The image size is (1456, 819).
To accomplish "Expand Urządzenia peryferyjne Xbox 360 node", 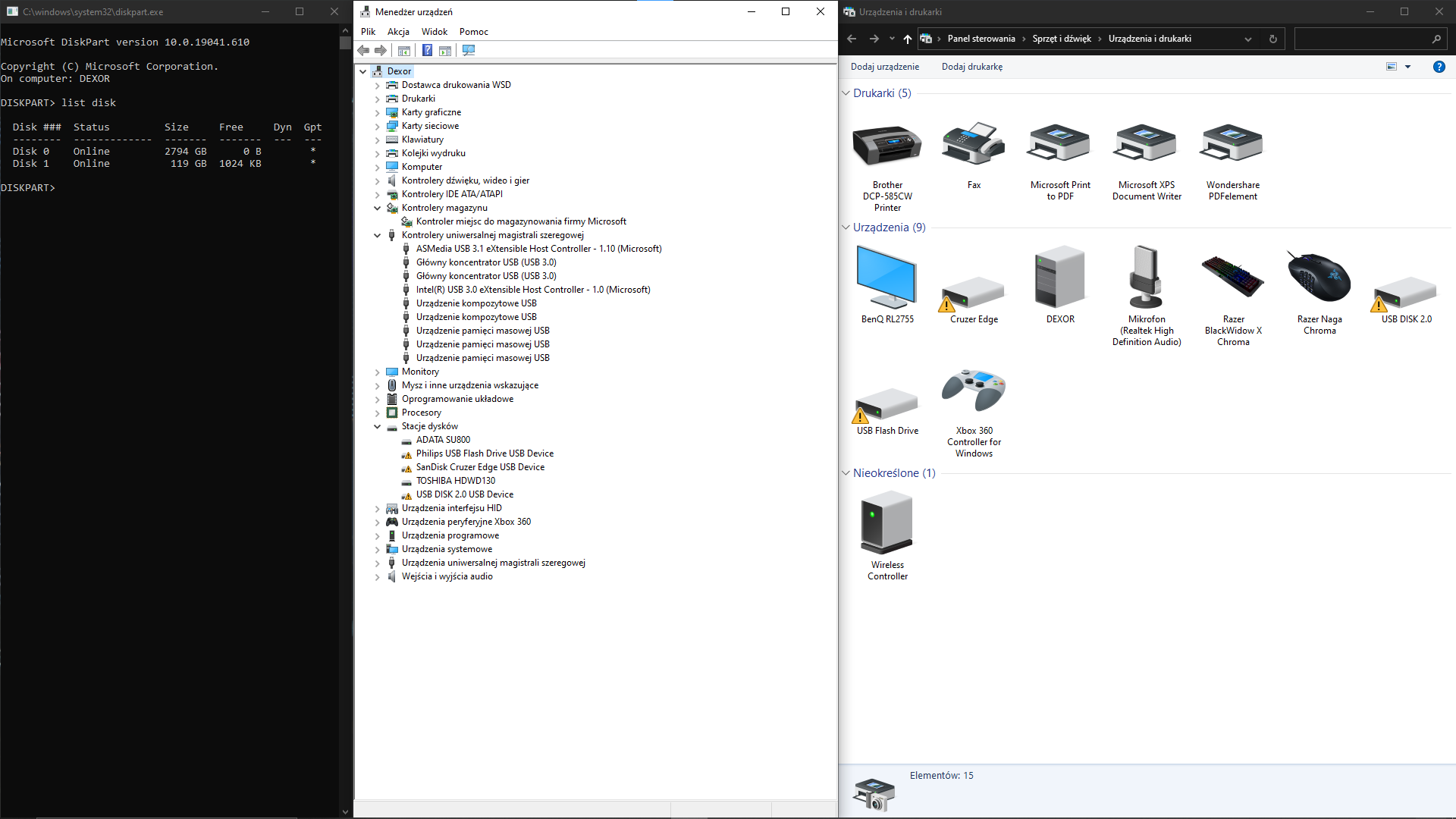I will pyautogui.click(x=378, y=522).
